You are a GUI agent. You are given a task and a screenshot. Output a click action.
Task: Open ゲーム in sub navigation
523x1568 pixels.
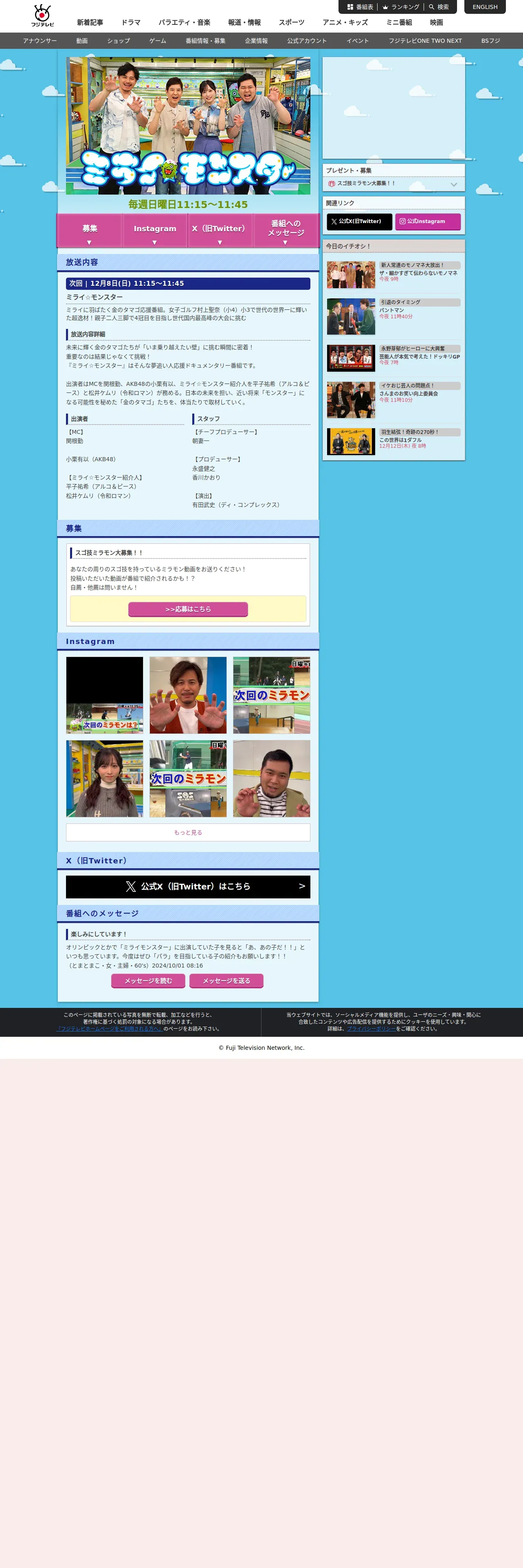click(x=158, y=41)
